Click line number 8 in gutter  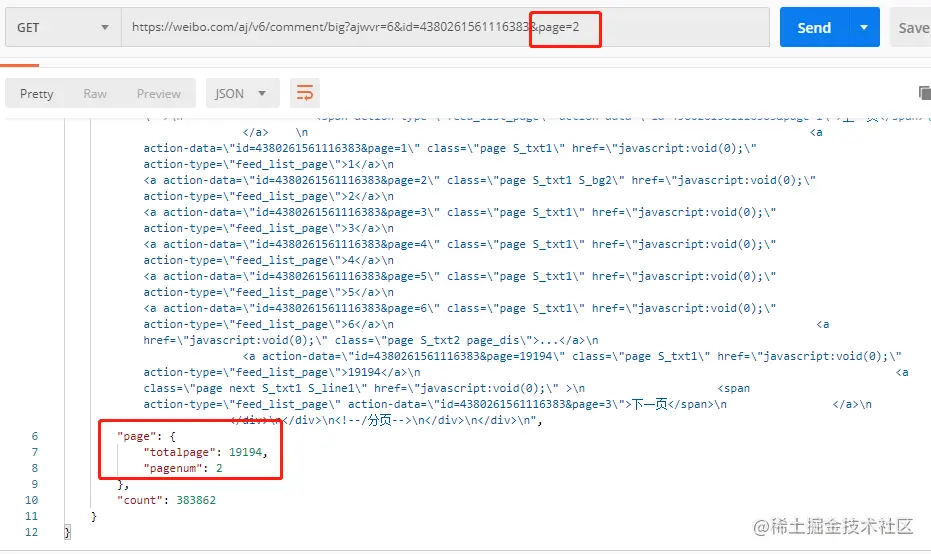34,468
